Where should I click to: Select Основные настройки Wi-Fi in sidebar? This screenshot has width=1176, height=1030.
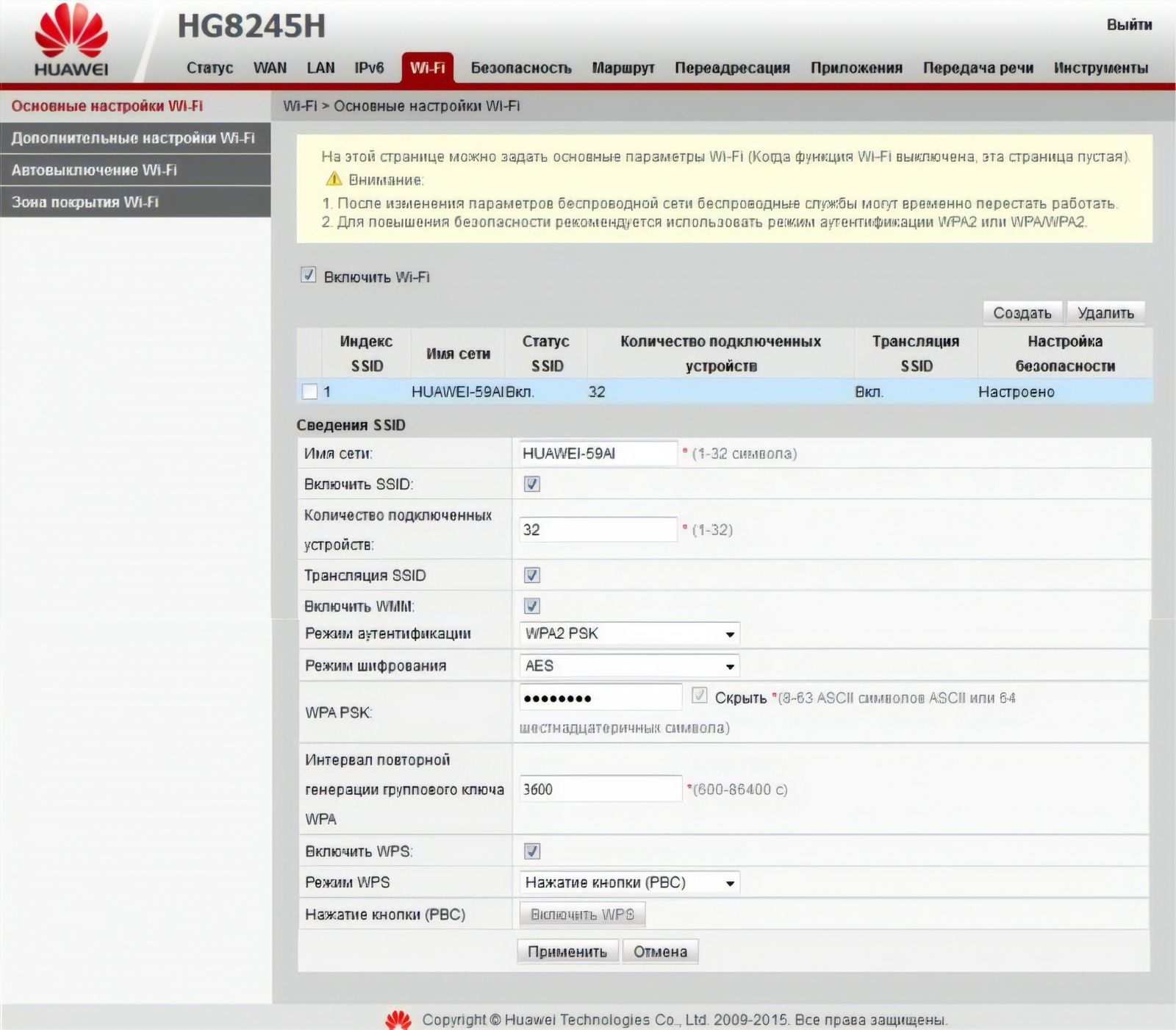[x=135, y=106]
